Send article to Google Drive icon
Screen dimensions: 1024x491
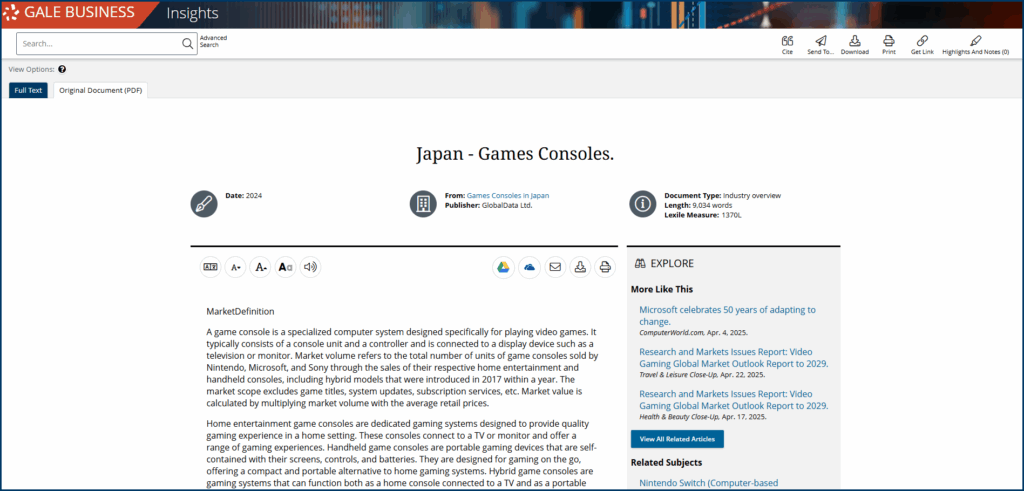tap(504, 267)
